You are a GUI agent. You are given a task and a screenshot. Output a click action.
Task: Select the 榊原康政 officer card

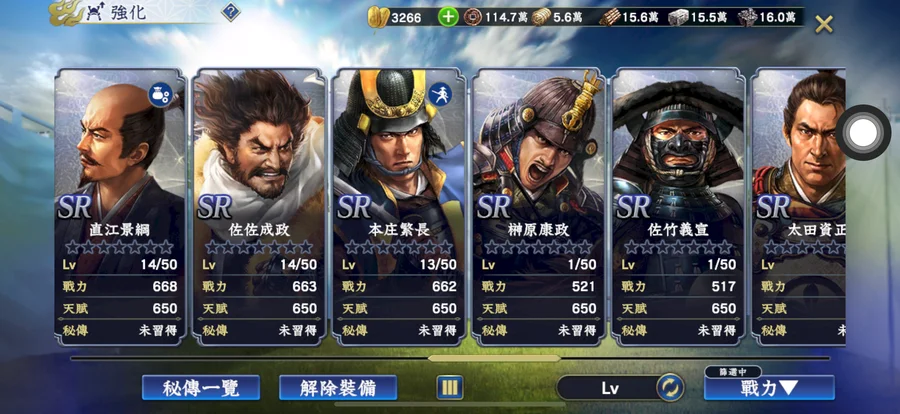tap(538, 207)
